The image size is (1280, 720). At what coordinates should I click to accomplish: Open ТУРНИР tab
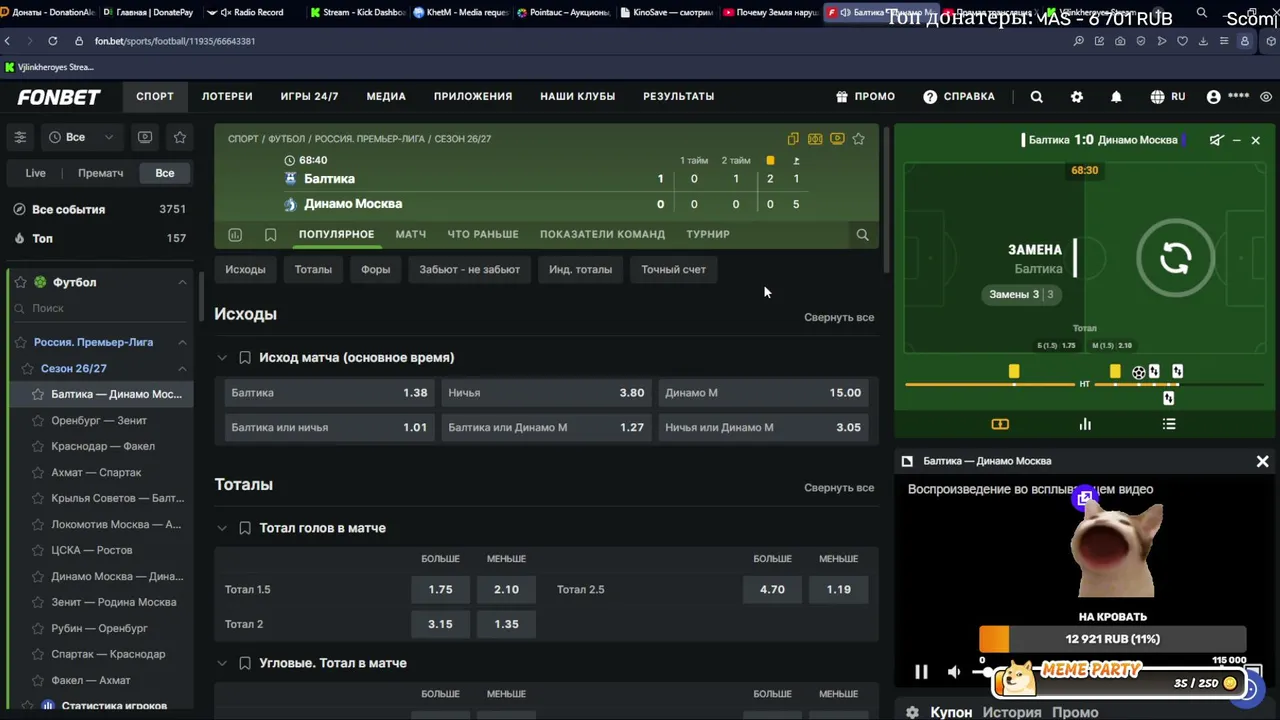(x=708, y=234)
